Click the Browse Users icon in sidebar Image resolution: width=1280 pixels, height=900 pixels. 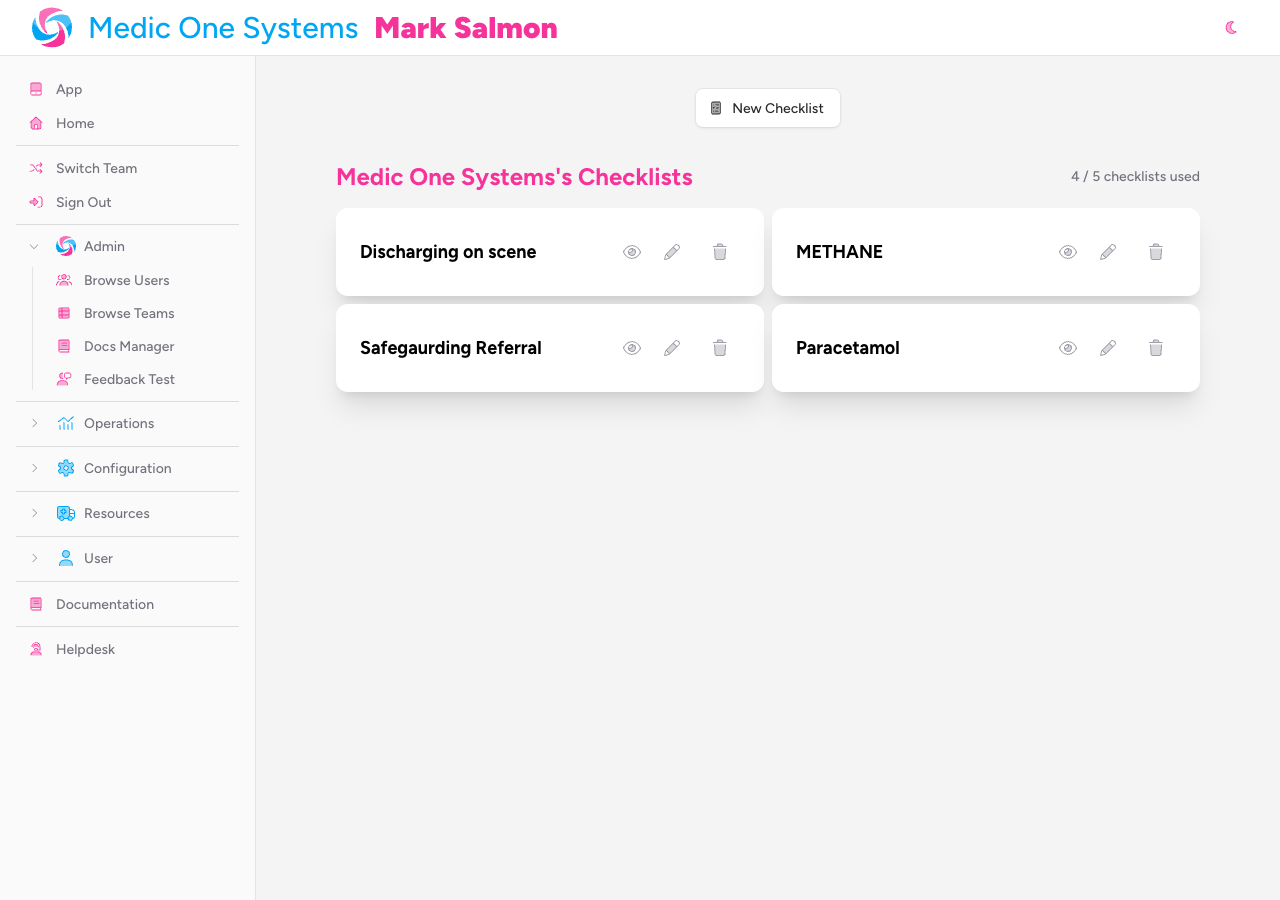64,279
